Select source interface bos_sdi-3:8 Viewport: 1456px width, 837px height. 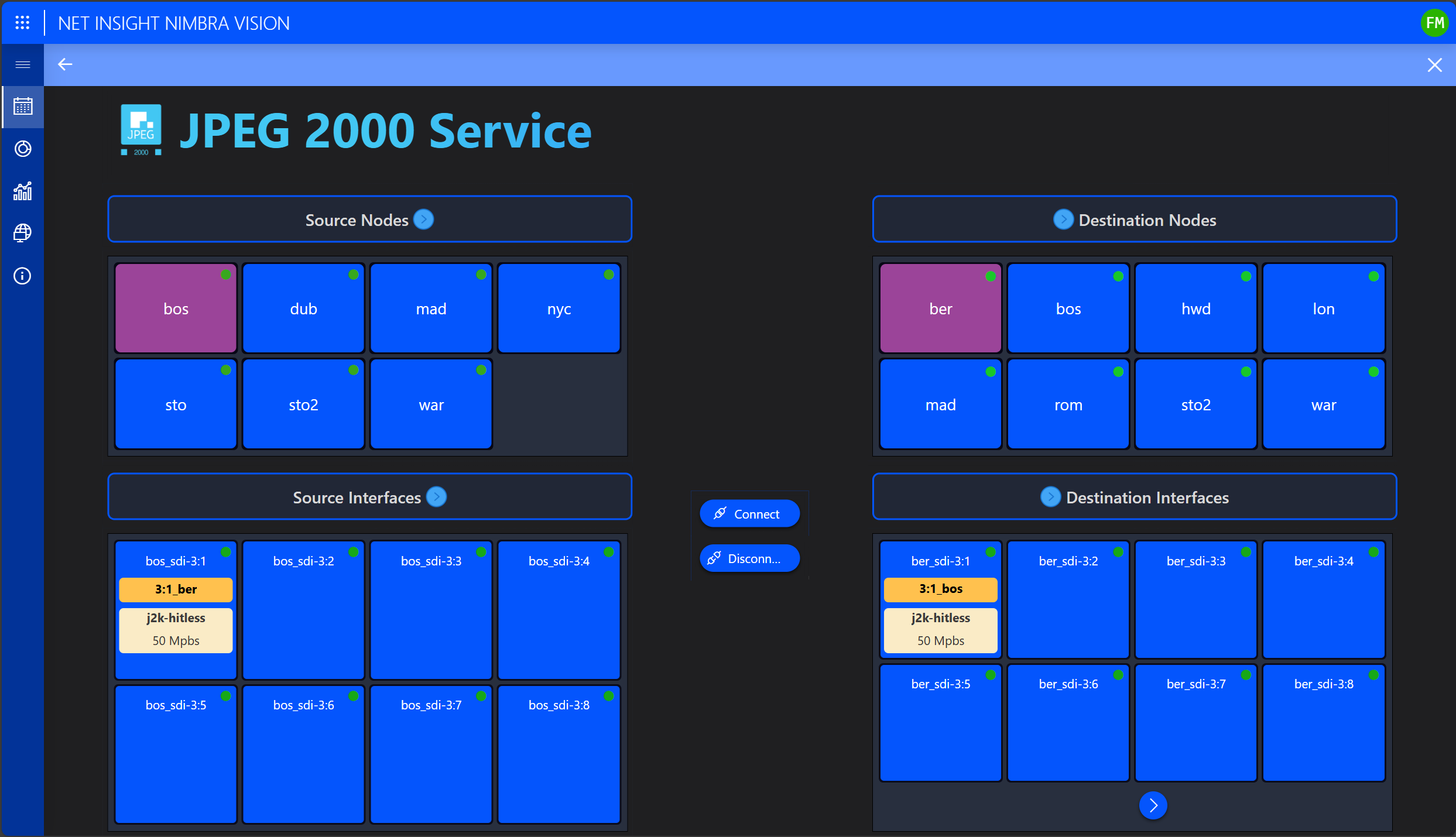tap(559, 754)
